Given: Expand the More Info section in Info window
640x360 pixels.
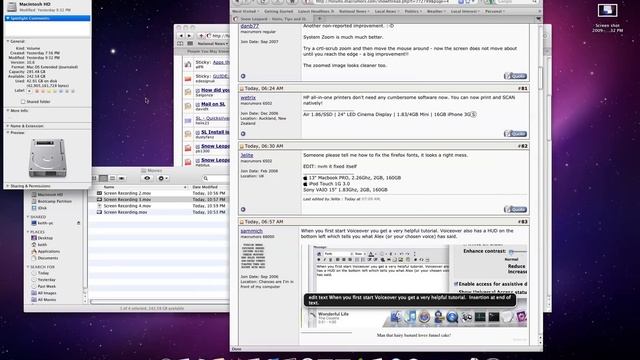Looking at the screenshot, I should pyautogui.click(x=8, y=111).
